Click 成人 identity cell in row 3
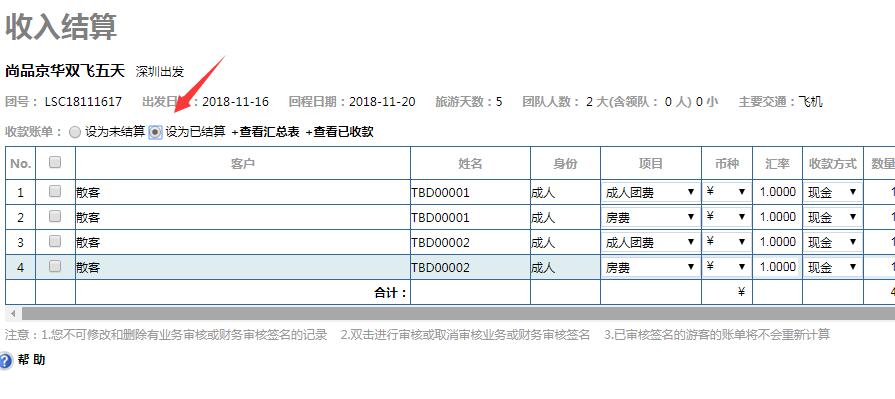Viewport: 895px width, 399px height. click(x=565, y=243)
